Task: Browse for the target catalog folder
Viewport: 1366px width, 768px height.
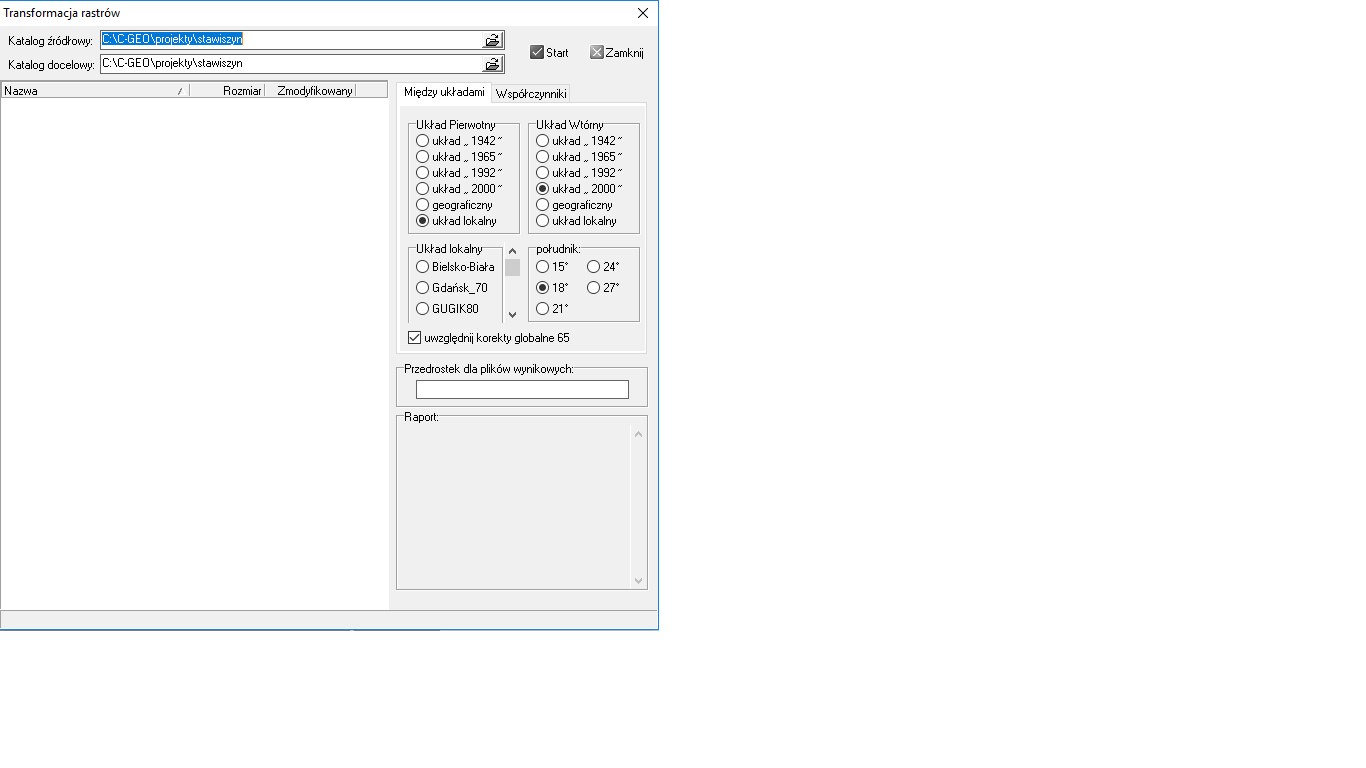Action: point(492,64)
